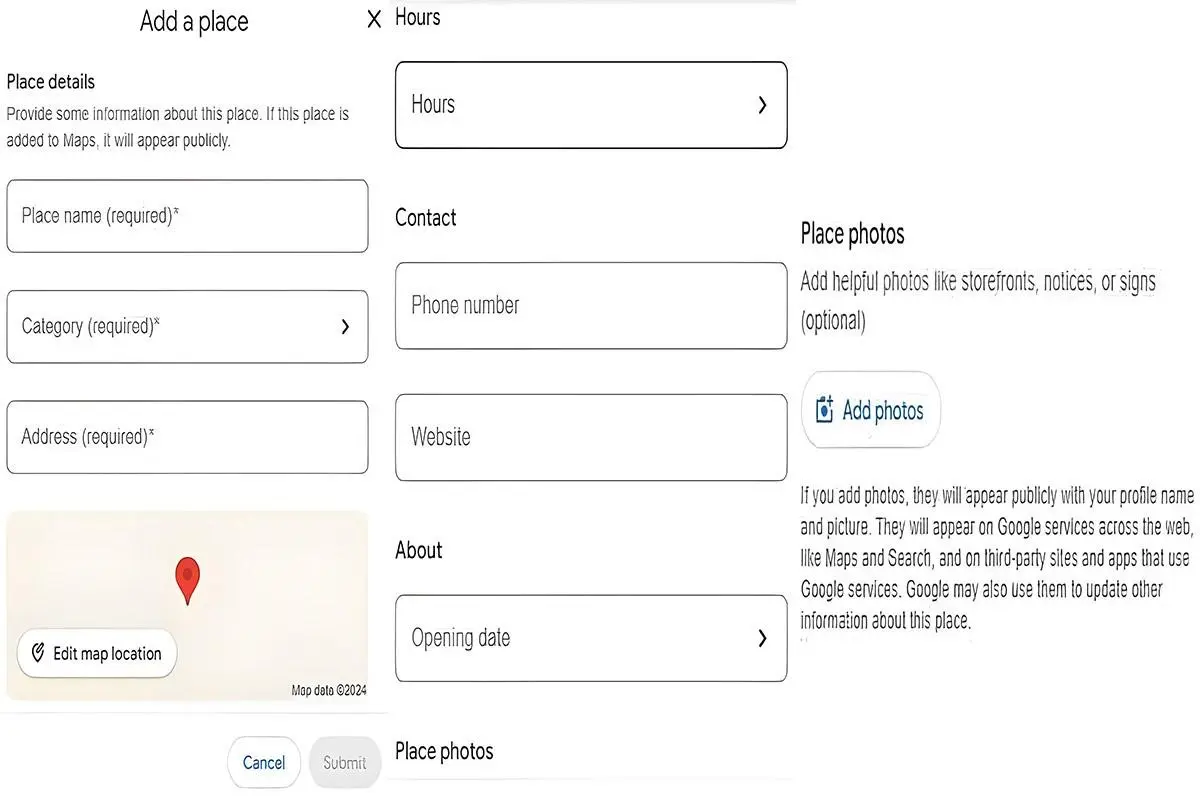Click the Map data ©2024 attribution

[x=328, y=690]
